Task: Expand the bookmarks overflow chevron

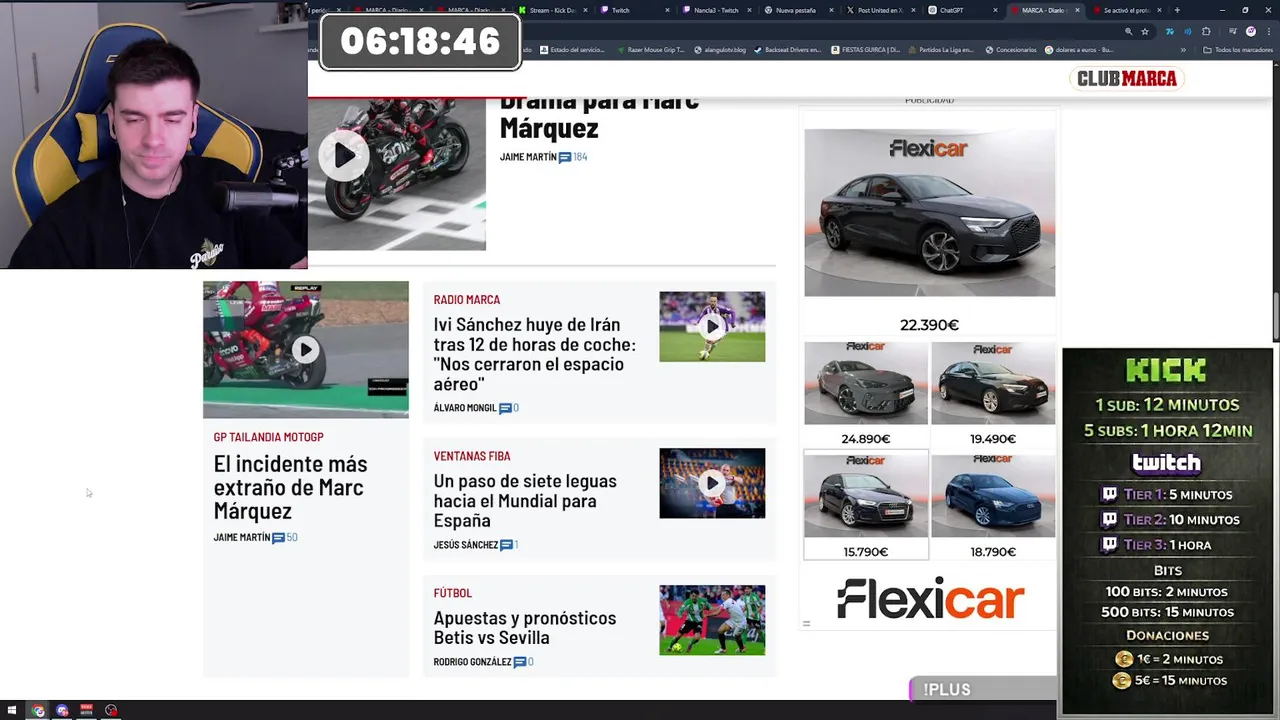Action: pos(1183,50)
